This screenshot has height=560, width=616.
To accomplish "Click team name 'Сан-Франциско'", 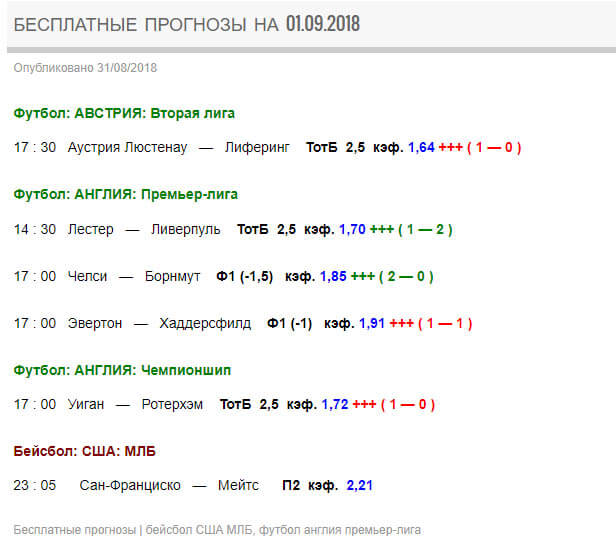I will [130, 486].
